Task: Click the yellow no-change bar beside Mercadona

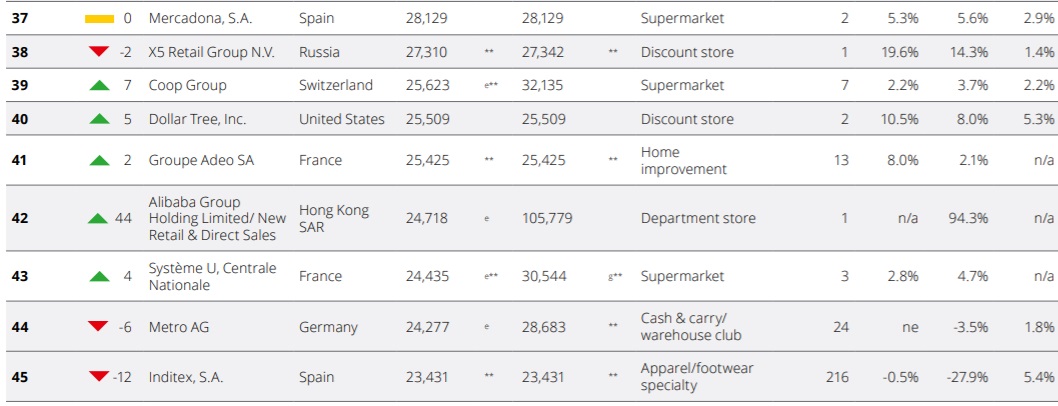Action: (x=99, y=19)
